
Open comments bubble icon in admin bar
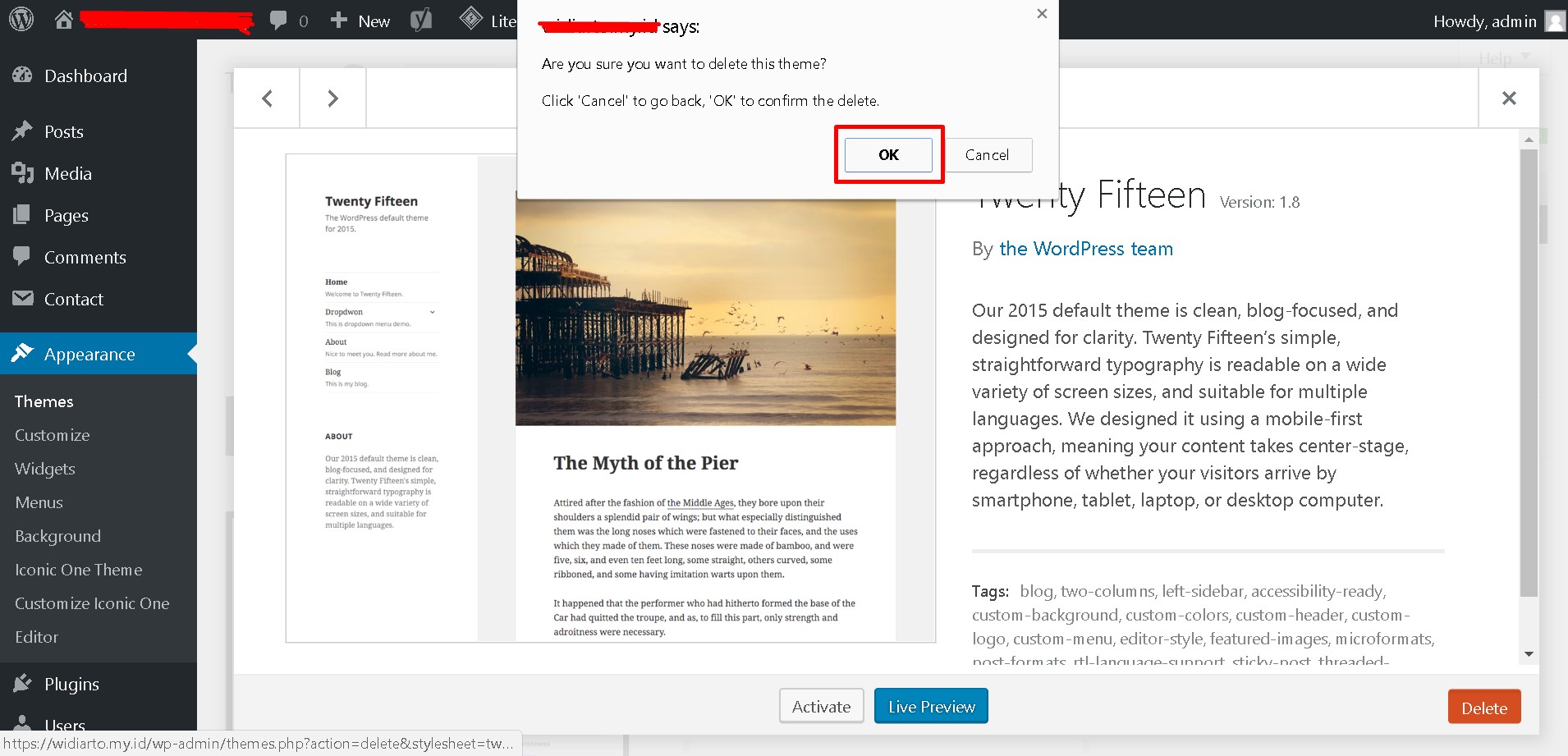tap(279, 21)
